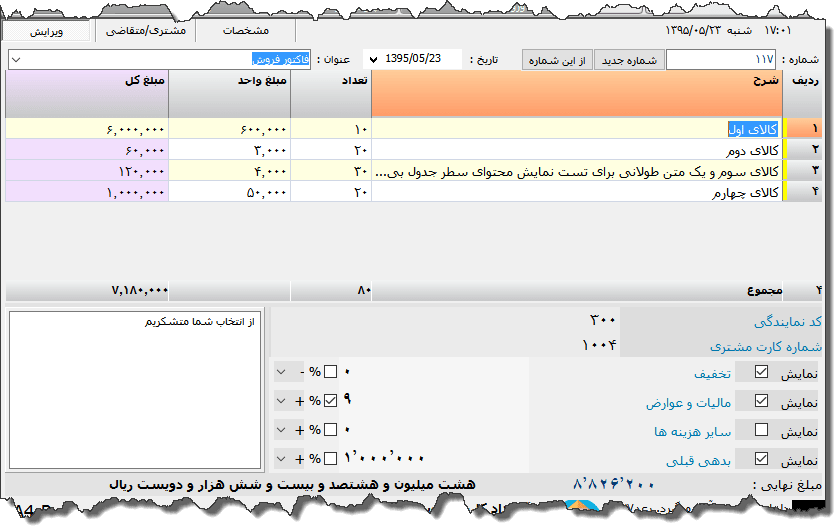Expand the plus-sign dropdown for بدهی قبلی
This screenshot has height=526, width=834.
281,460
